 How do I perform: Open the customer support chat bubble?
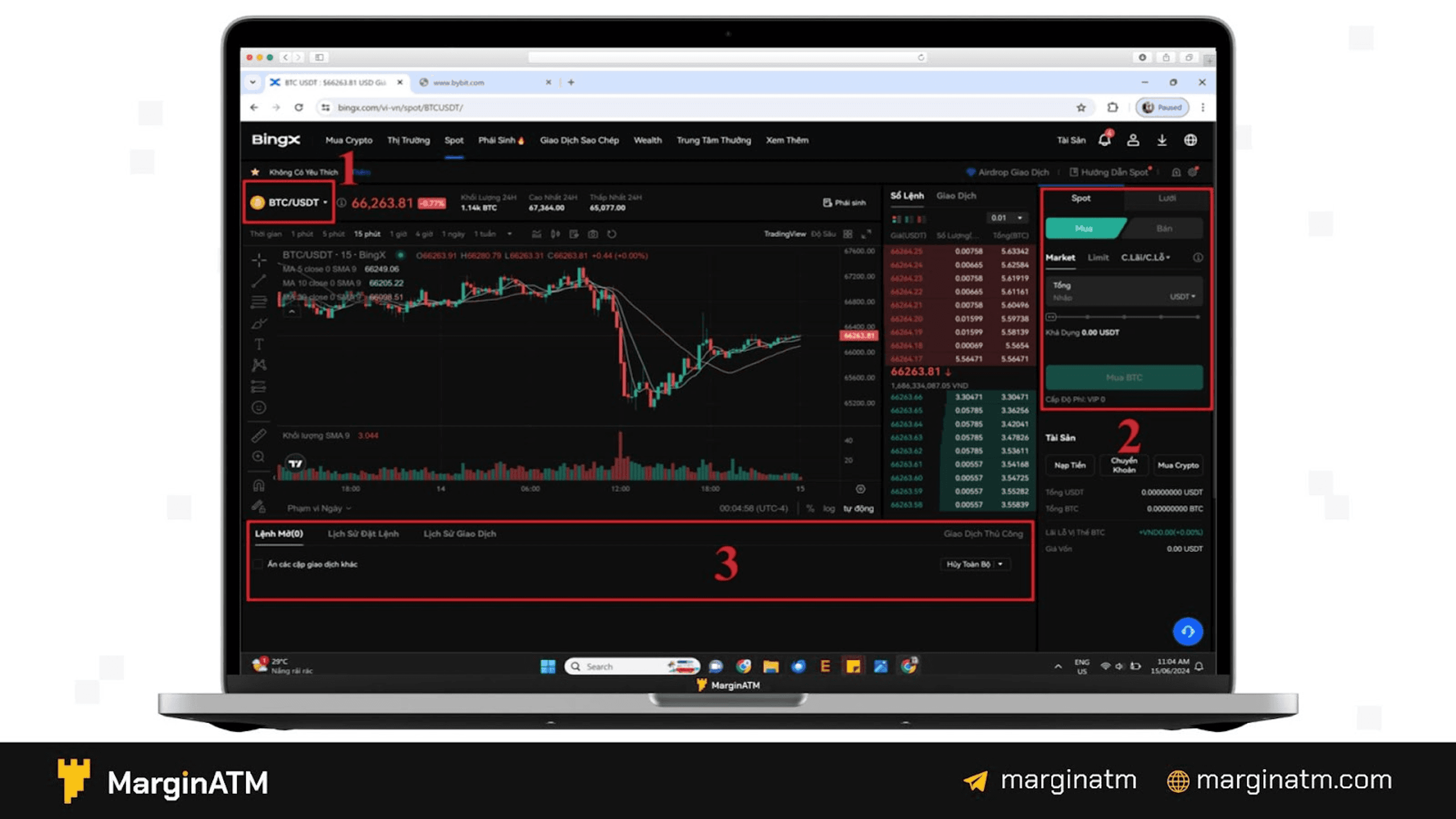(1188, 632)
